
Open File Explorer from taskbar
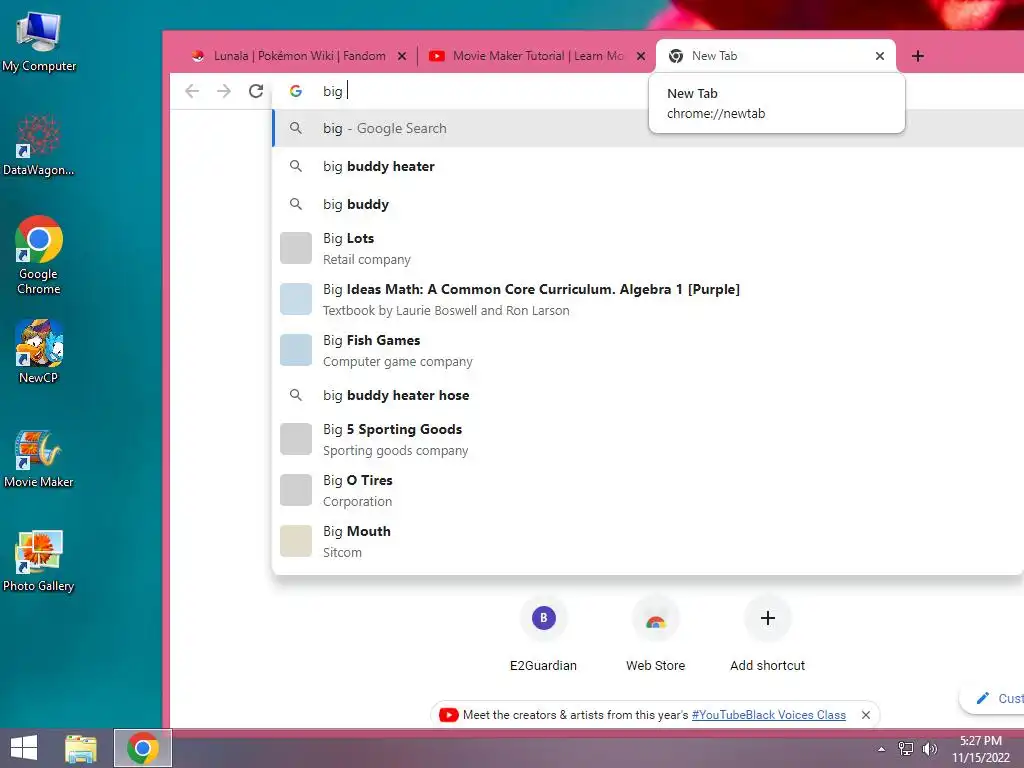pyautogui.click(x=81, y=748)
